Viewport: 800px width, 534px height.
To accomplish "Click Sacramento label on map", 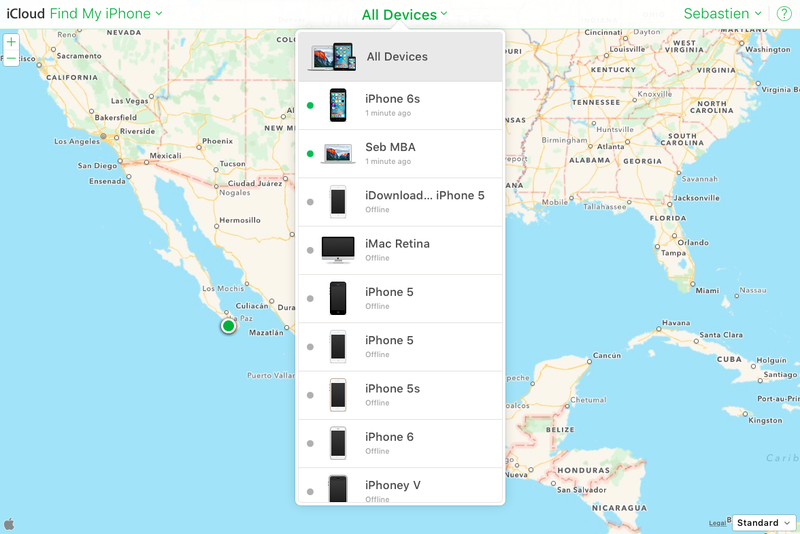I will [79, 56].
